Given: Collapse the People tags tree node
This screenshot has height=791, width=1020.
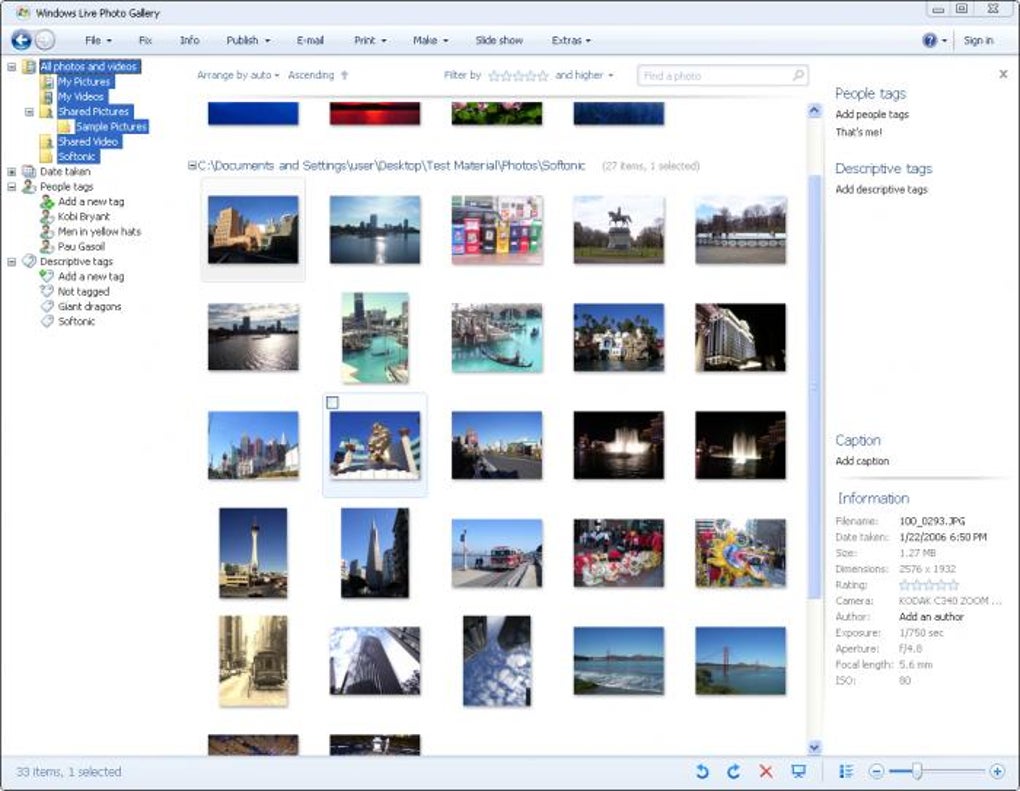Looking at the screenshot, I should [11, 187].
